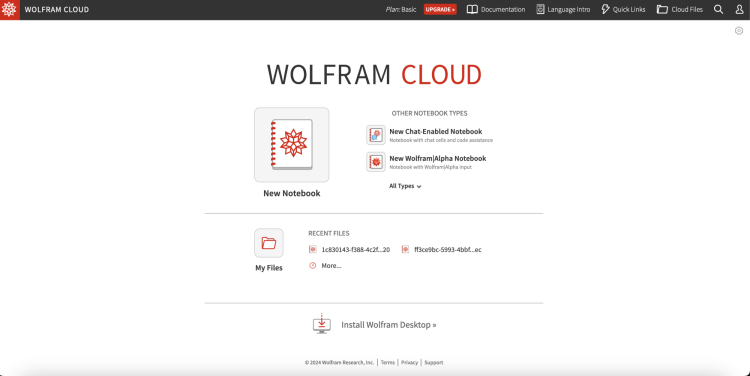Open the search magnifier icon
The height and width of the screenshot is (376, 750).
[x=718, y=10]
